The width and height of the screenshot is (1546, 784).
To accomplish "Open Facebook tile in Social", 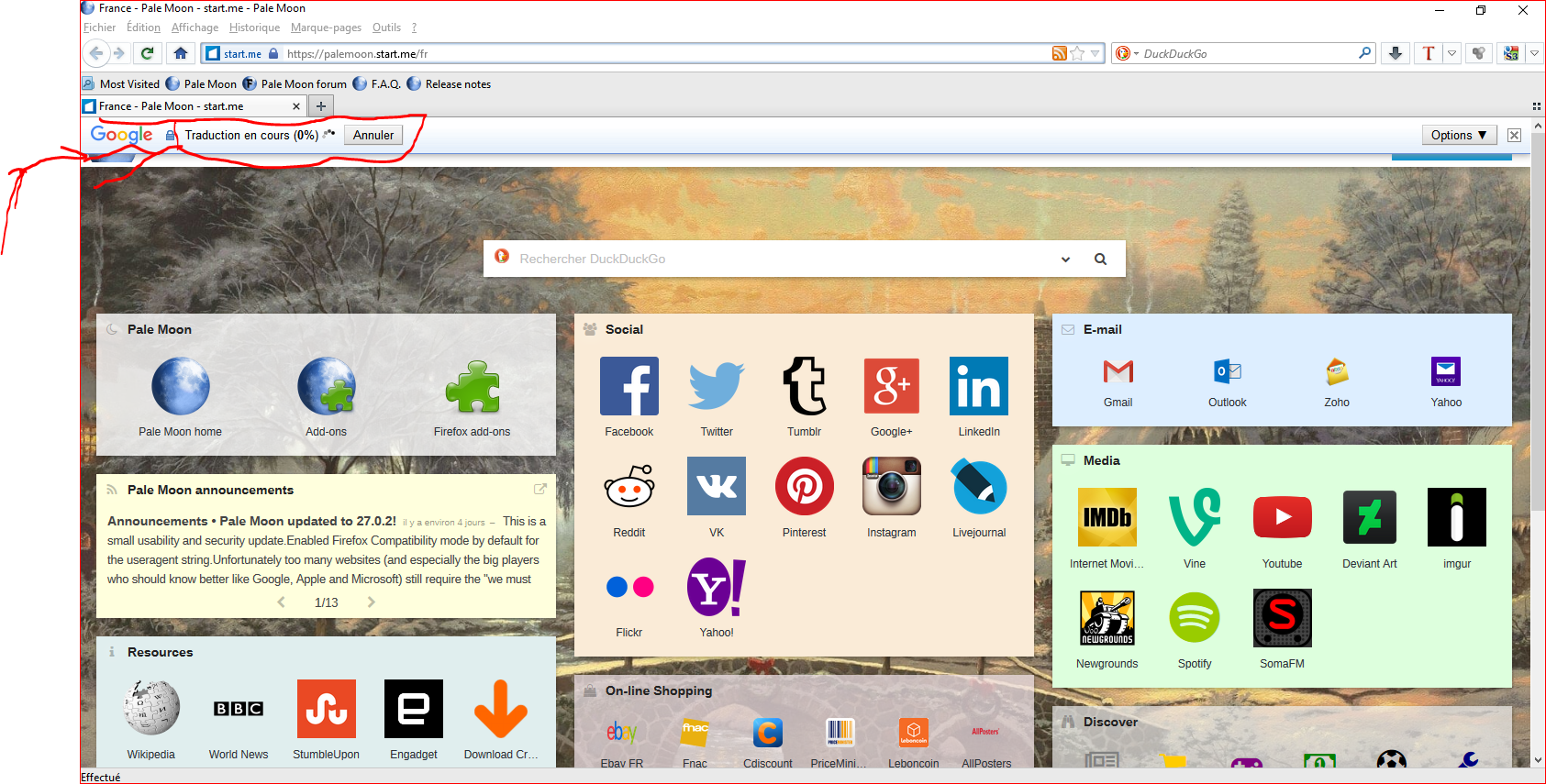I will [x=629, y=386].
